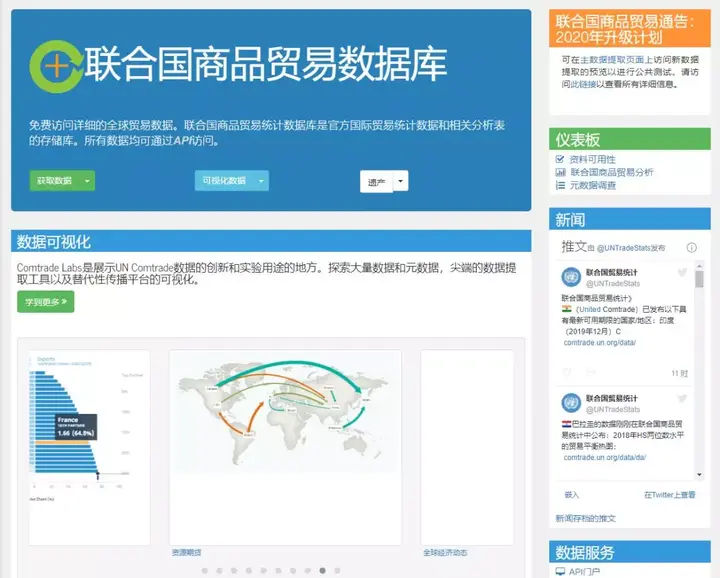Select the third carousel dot
Screen dimensions: 720x578
coord(234,571)
